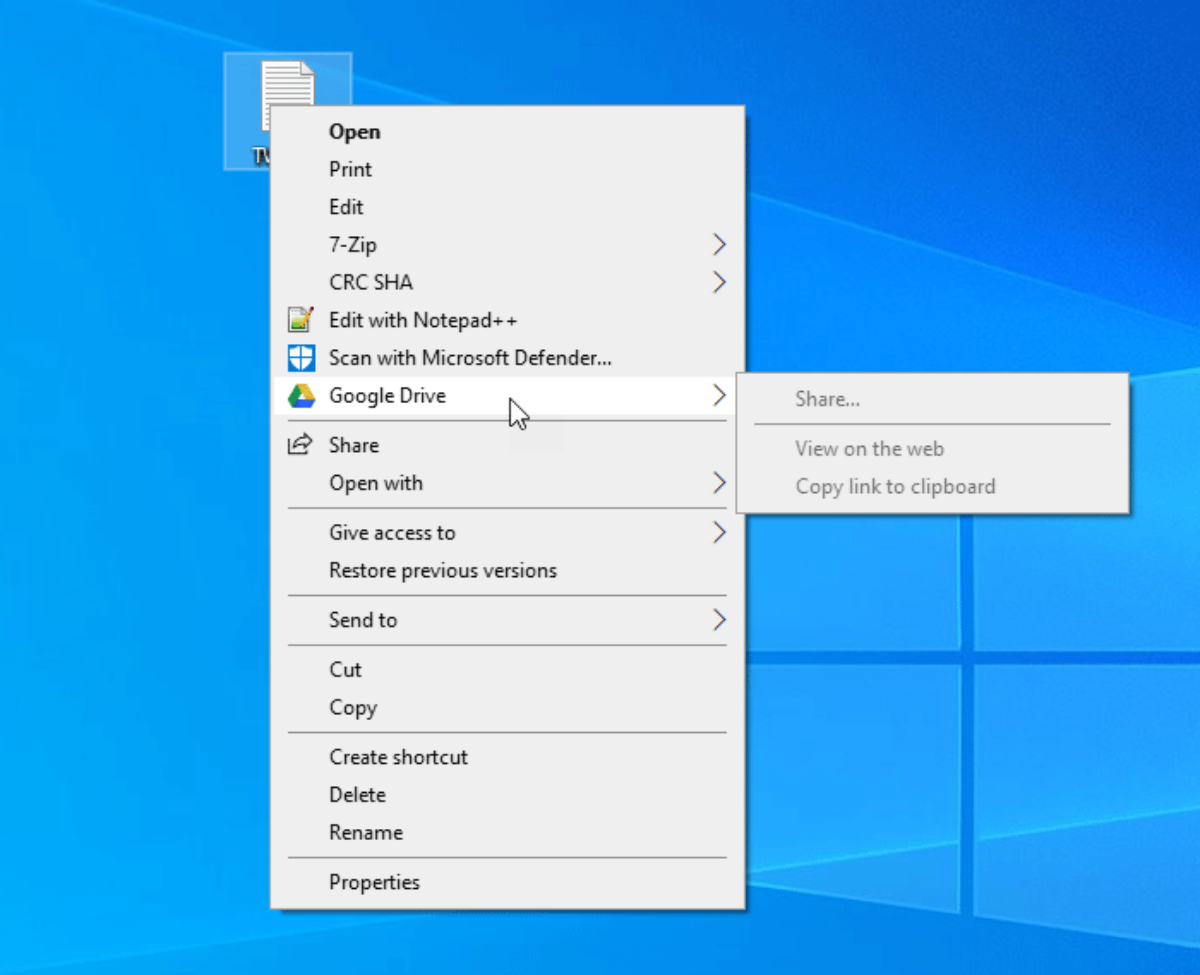Image resolution: width=1200 pixels, height=975 pixels.
Task: Expand the 7-Zip submenu arrow
Action: (x=719, y=244)
